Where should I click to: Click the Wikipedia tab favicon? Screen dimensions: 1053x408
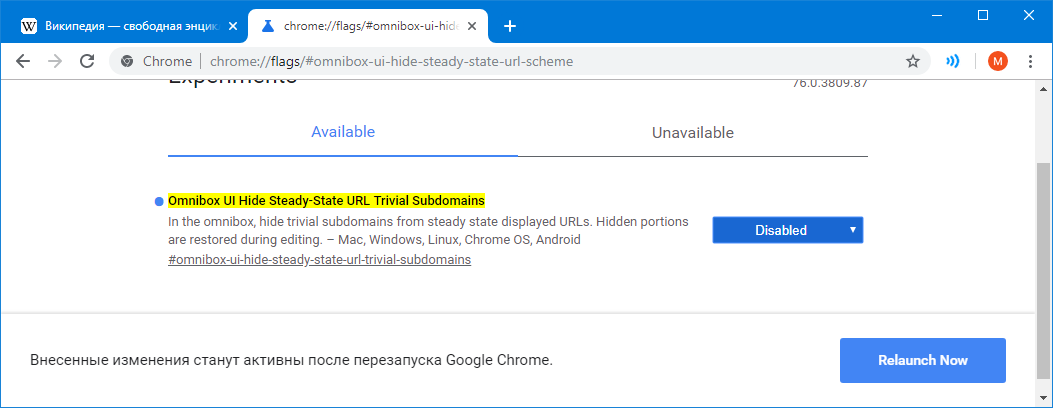(x=30, y=25)
